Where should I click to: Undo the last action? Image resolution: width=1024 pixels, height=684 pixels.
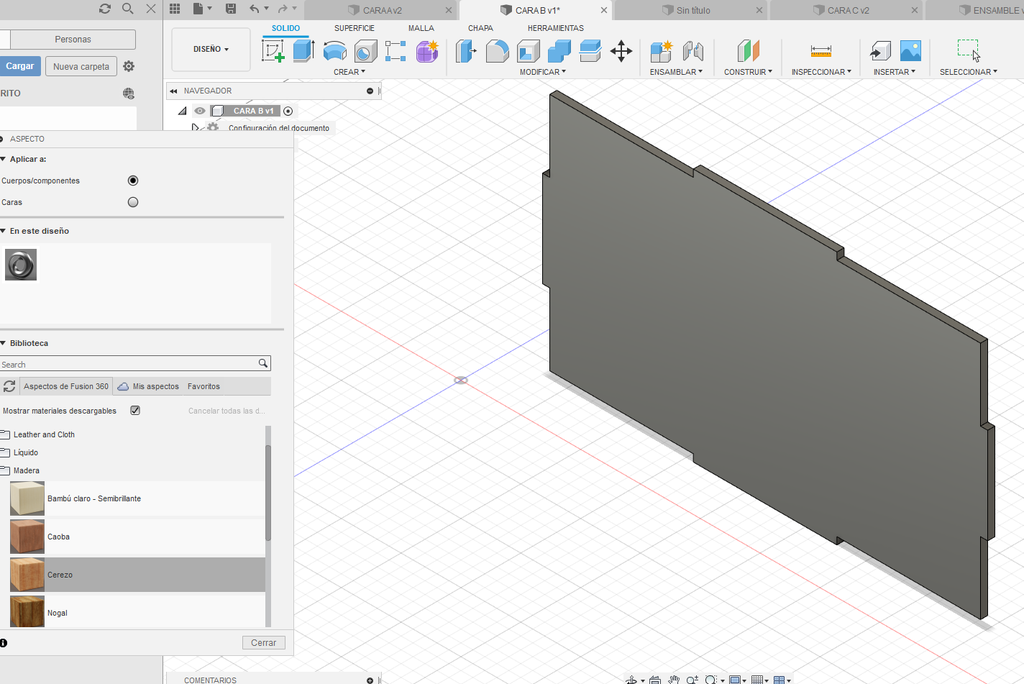[254, 8]
